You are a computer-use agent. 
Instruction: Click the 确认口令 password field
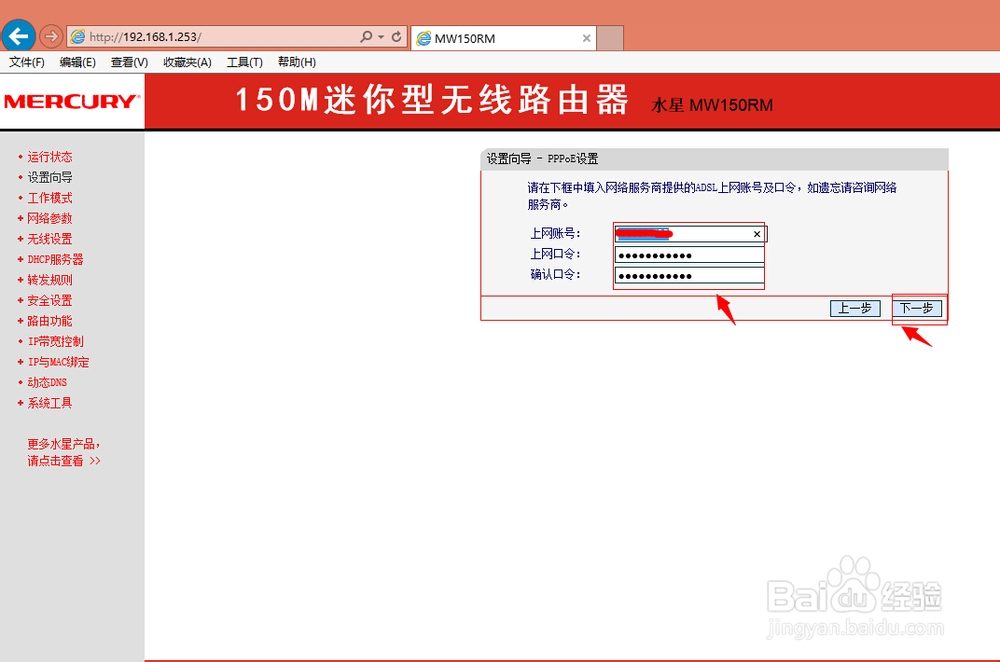(x=689, y=276)
